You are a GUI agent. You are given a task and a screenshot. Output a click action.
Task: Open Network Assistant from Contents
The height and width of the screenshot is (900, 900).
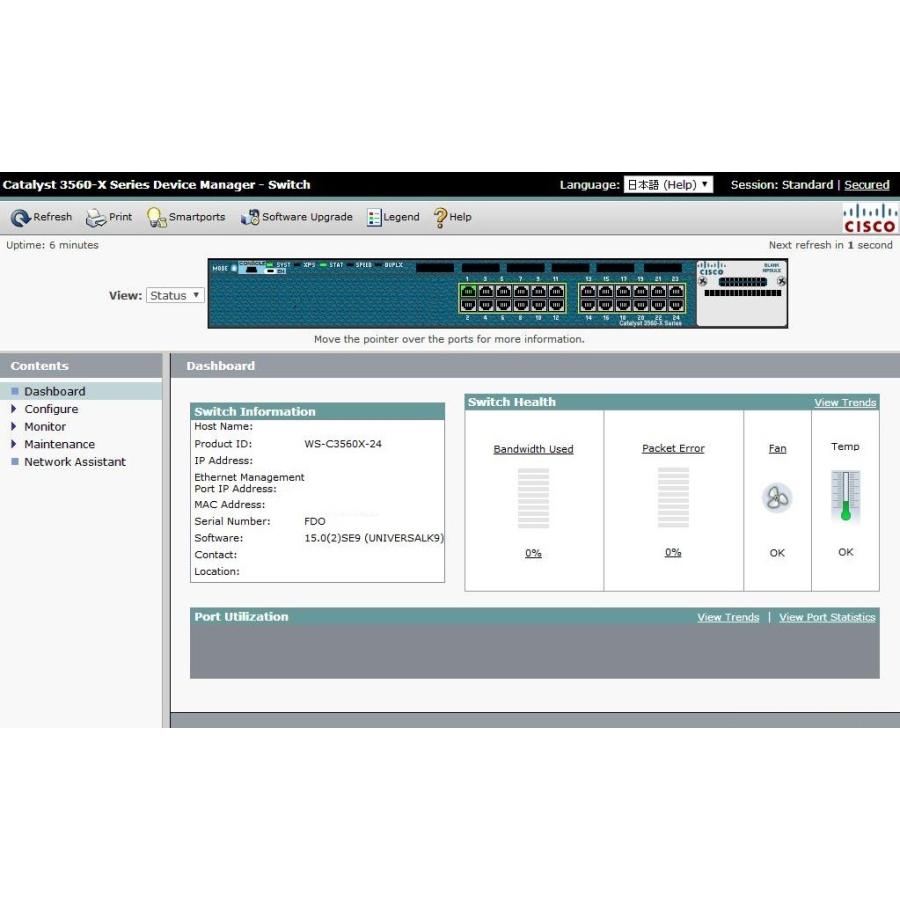[x=74, y=462]
